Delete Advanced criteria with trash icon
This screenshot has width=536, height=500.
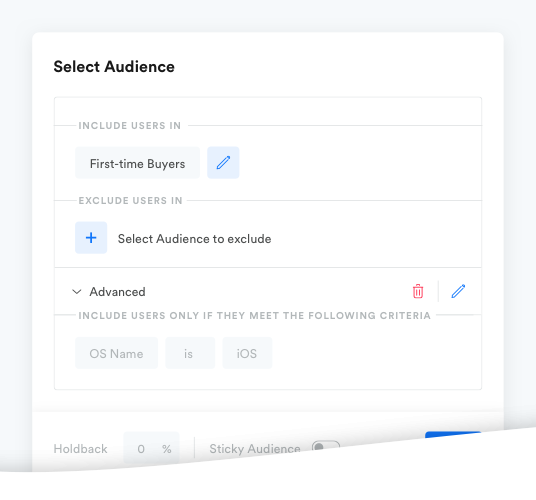[418, 291]
